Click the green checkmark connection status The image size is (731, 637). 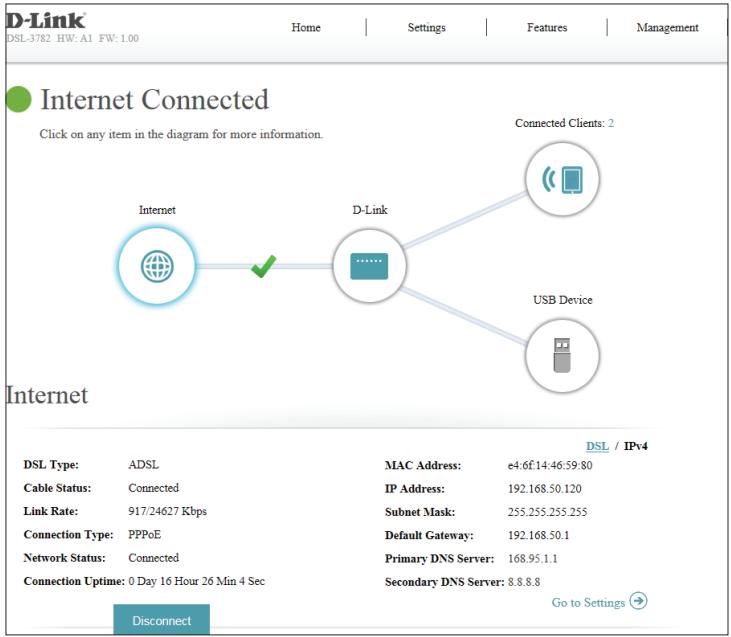pyautogui.click(x=263, y=266)
